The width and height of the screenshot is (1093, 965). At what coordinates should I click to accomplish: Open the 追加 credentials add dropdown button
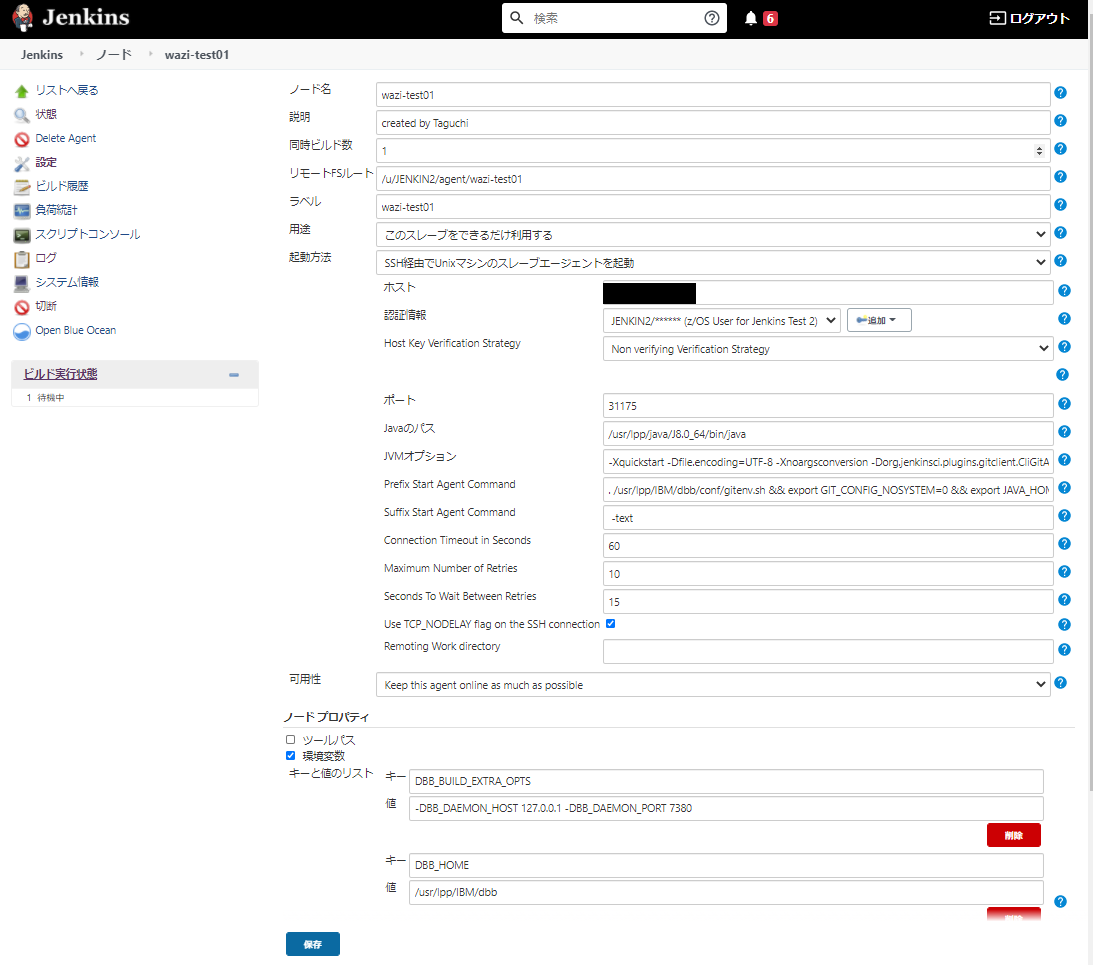(x=879, y=320)
